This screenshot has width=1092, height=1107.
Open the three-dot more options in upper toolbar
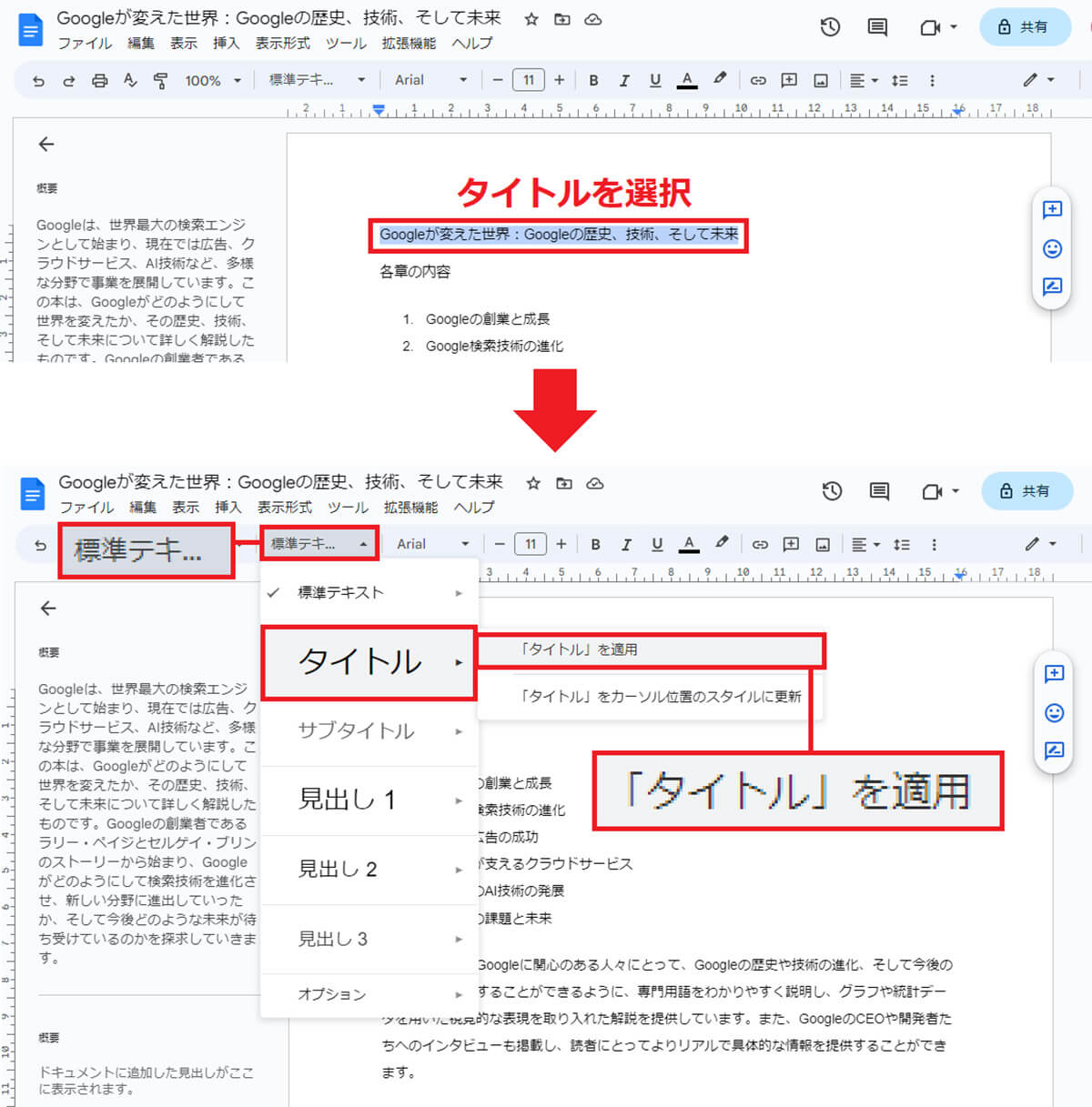(932, 80)
